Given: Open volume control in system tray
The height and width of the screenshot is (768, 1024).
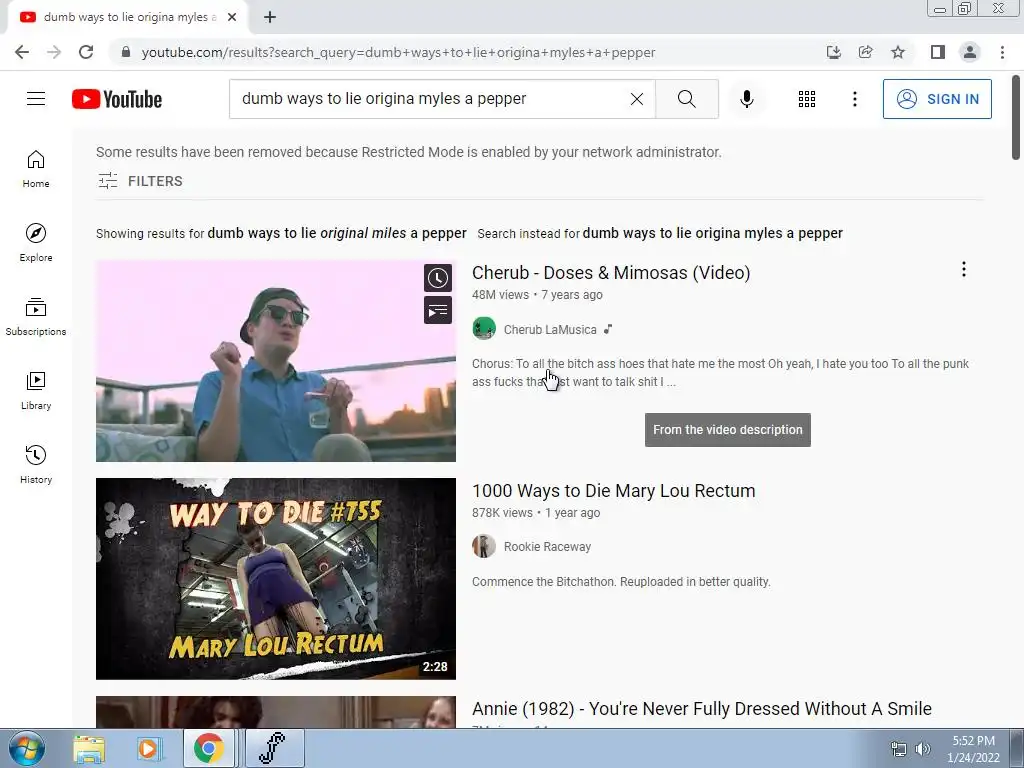Looking at the screenshot, I should click(923, 749).
